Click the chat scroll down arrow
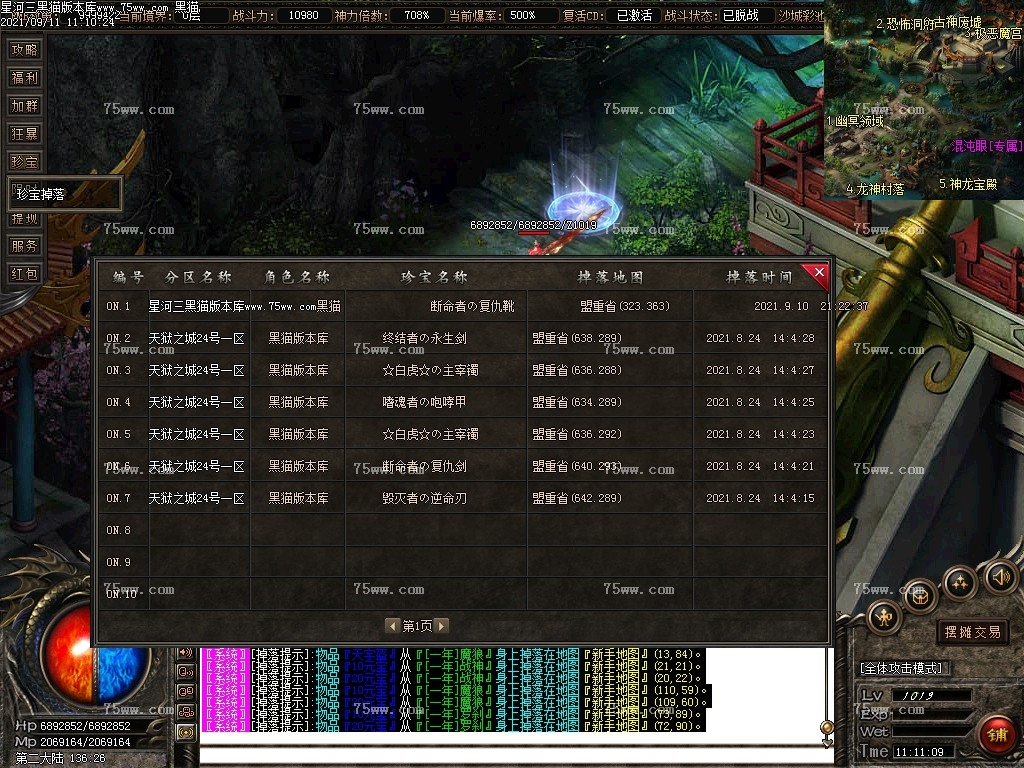The image size is (1024, 768). pos(827,743)
